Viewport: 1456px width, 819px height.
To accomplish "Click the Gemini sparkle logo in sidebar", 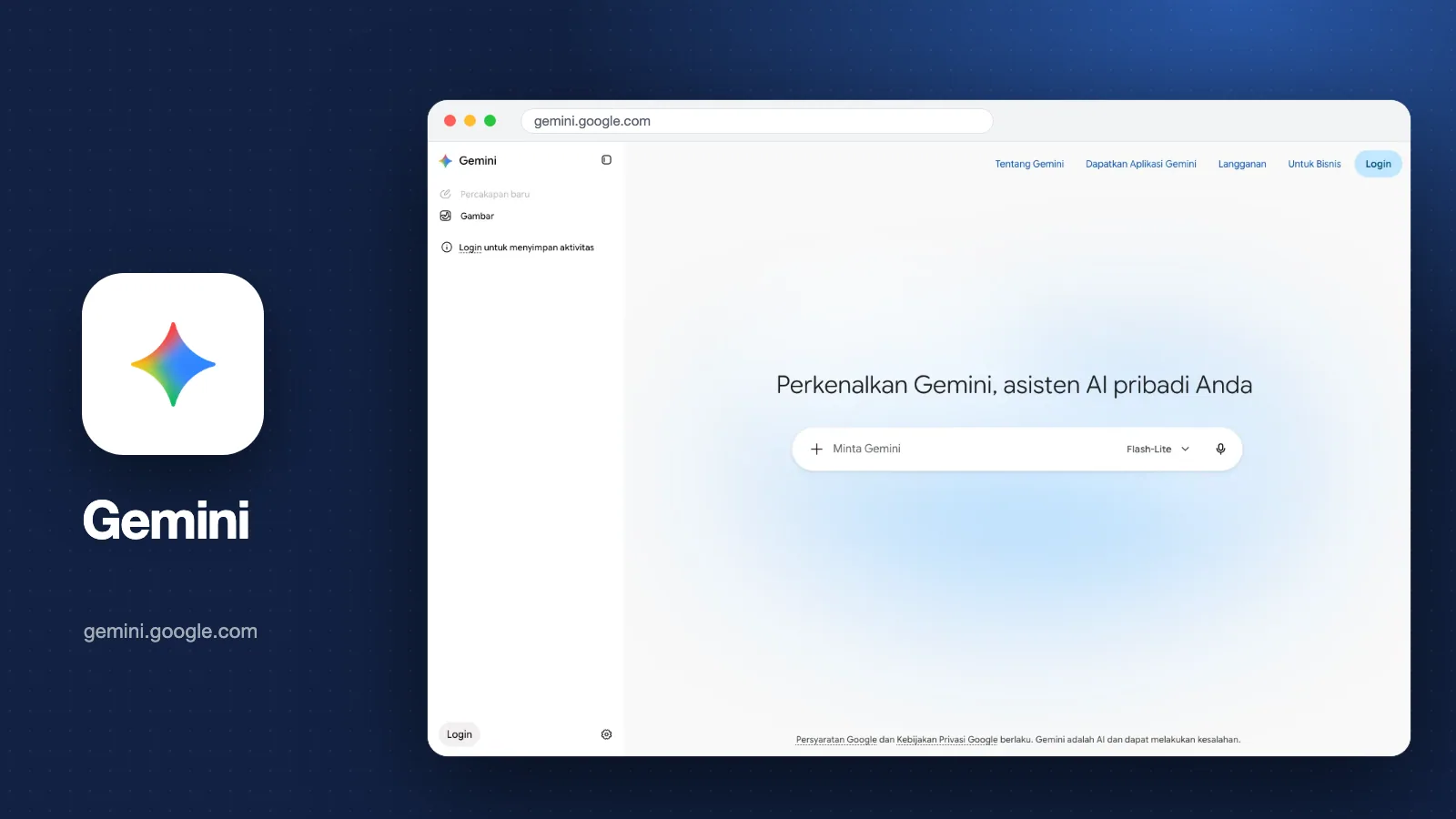I will click(445, 161).
